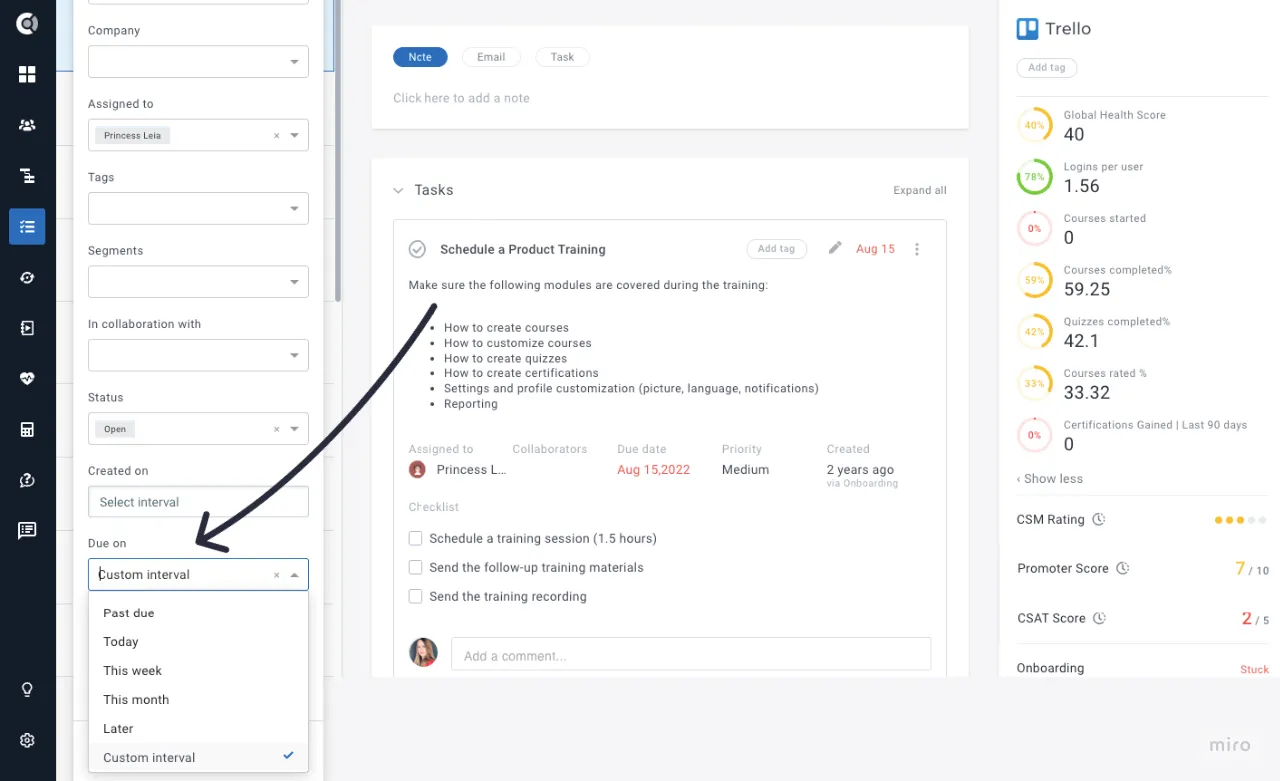Open the three-dot menu on the task
This screenshot has width=1280, height=781.
[917, 249]
